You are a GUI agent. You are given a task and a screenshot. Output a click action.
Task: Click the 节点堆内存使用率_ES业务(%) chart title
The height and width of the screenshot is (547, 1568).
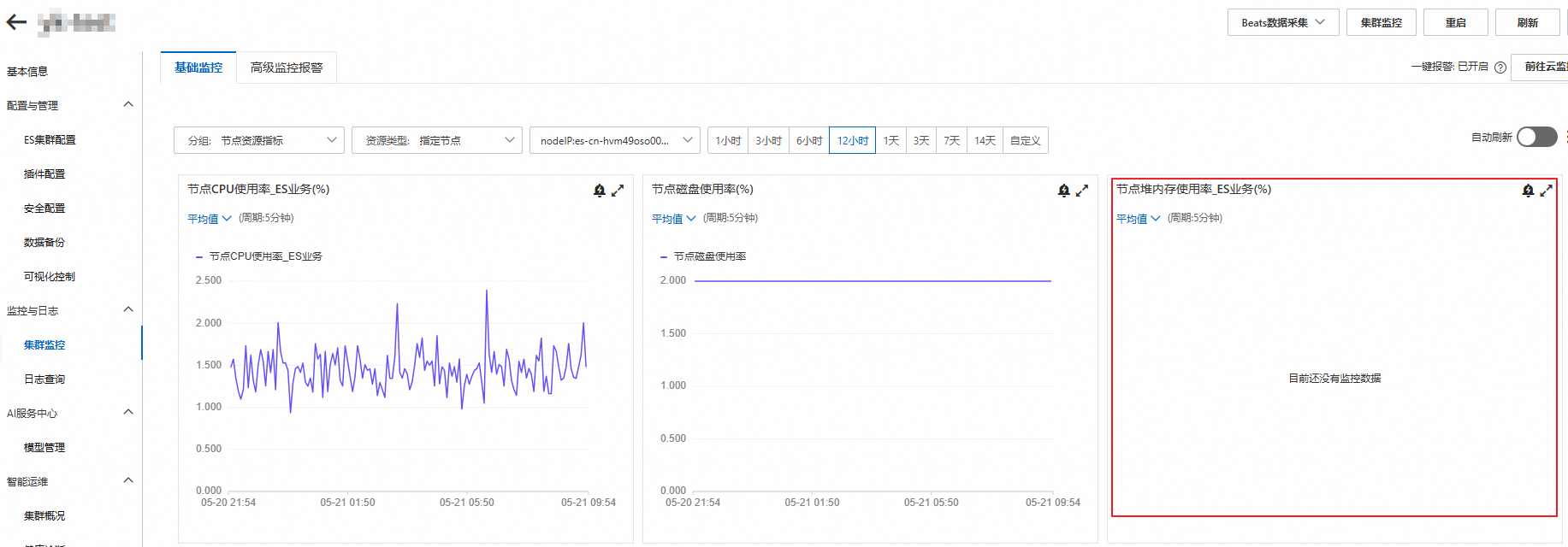(1193, 190)
